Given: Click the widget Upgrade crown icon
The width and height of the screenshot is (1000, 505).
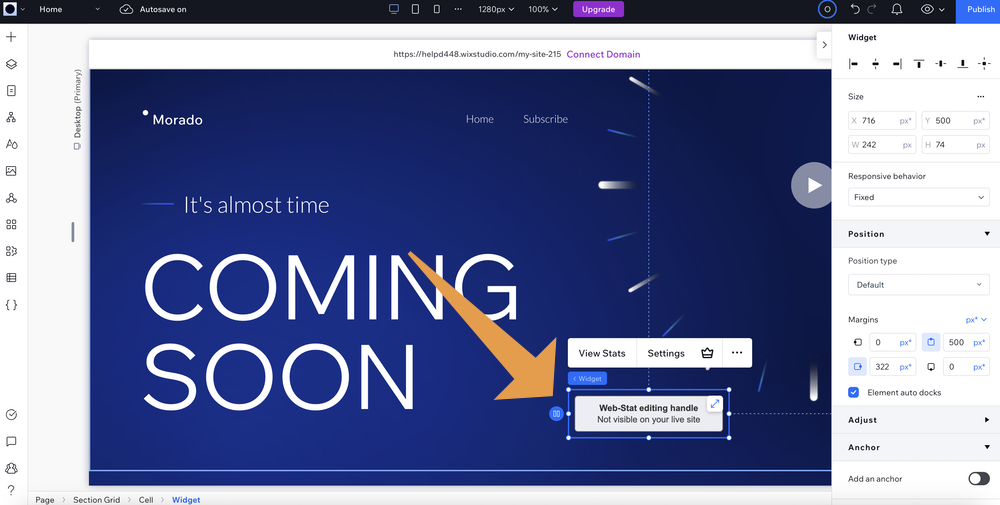Looking at the screenshot, I should 707,353.
